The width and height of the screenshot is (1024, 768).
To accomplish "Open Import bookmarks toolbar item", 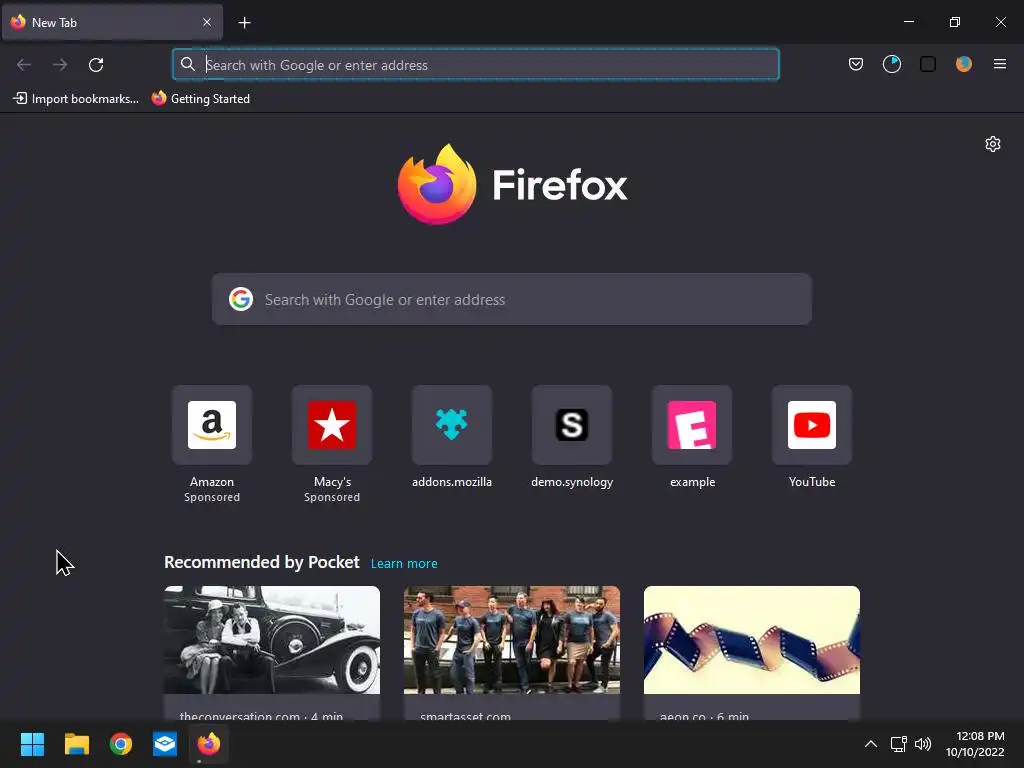I will (x=76, y=99).
